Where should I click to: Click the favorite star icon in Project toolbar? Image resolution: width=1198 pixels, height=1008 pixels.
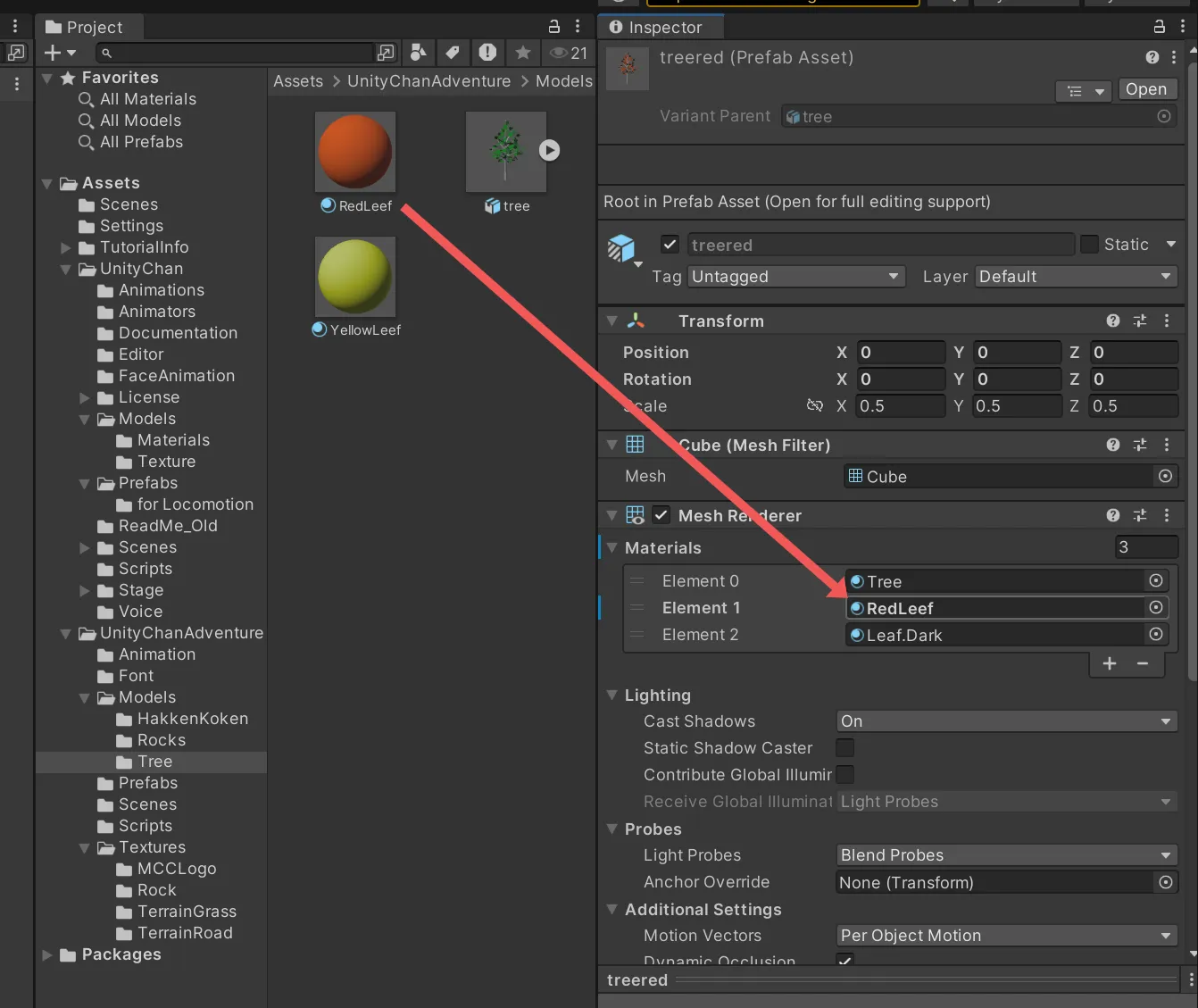523,53
